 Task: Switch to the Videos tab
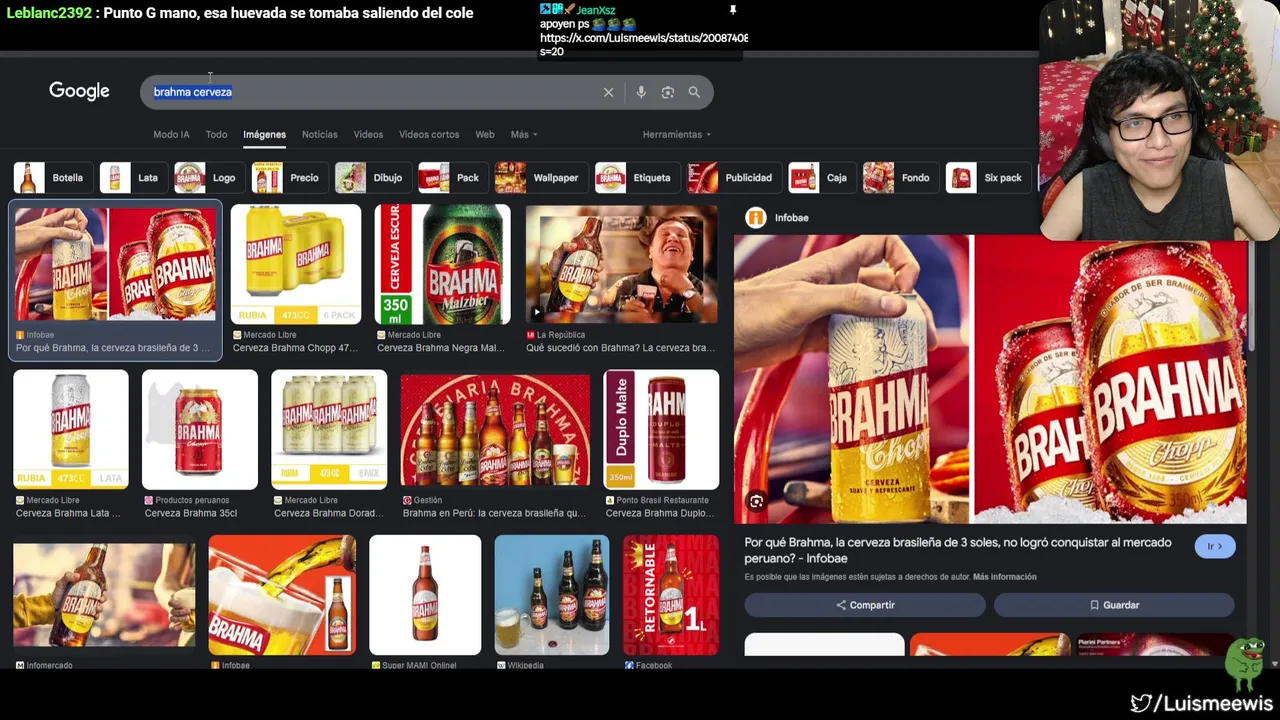point(368,135)
